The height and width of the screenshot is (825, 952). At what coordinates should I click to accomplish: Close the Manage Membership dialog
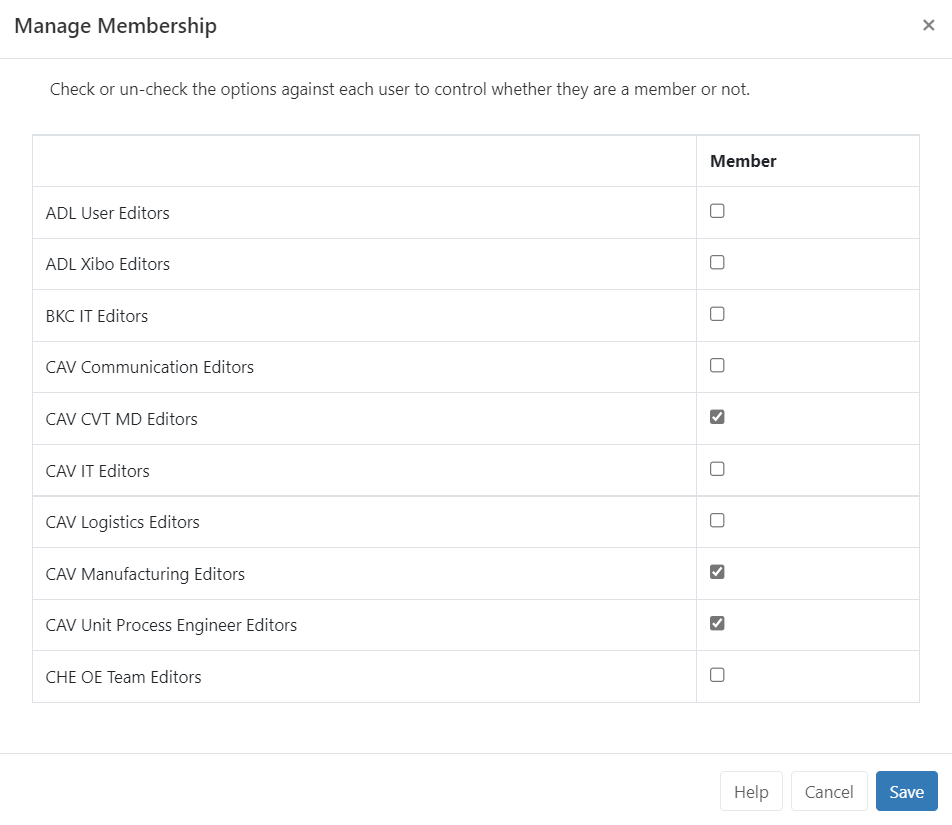coord(928,25)
